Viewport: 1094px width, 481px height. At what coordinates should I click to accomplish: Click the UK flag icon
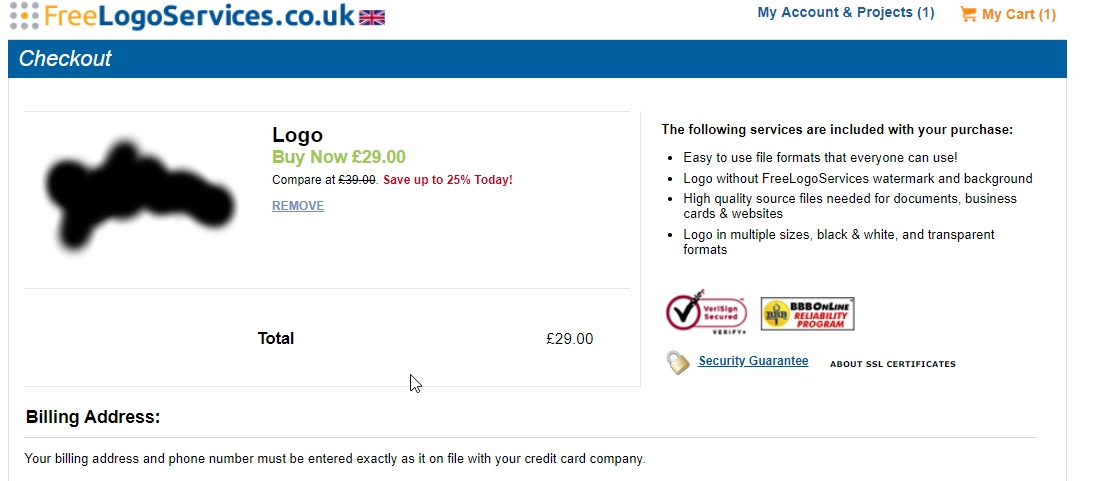coord(372,17)
